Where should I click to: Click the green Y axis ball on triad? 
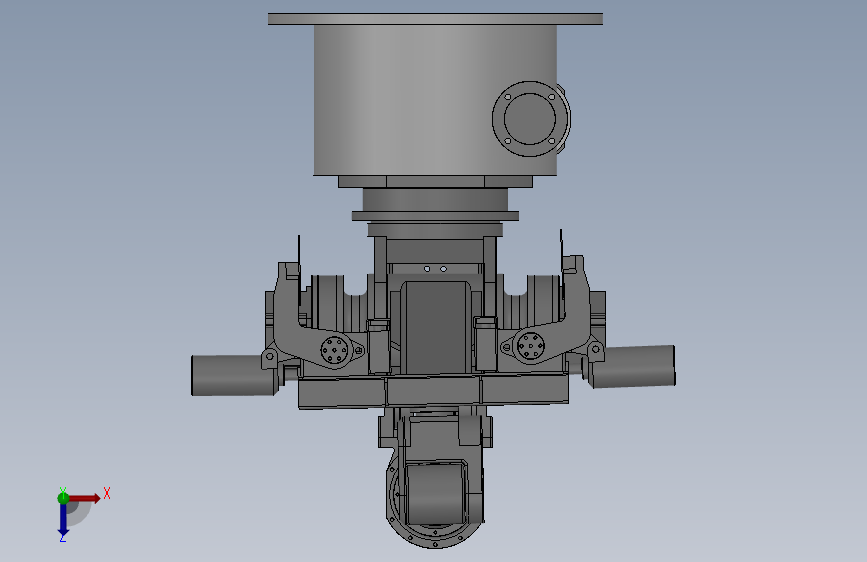pyautogui.click(x=63, y=498)
